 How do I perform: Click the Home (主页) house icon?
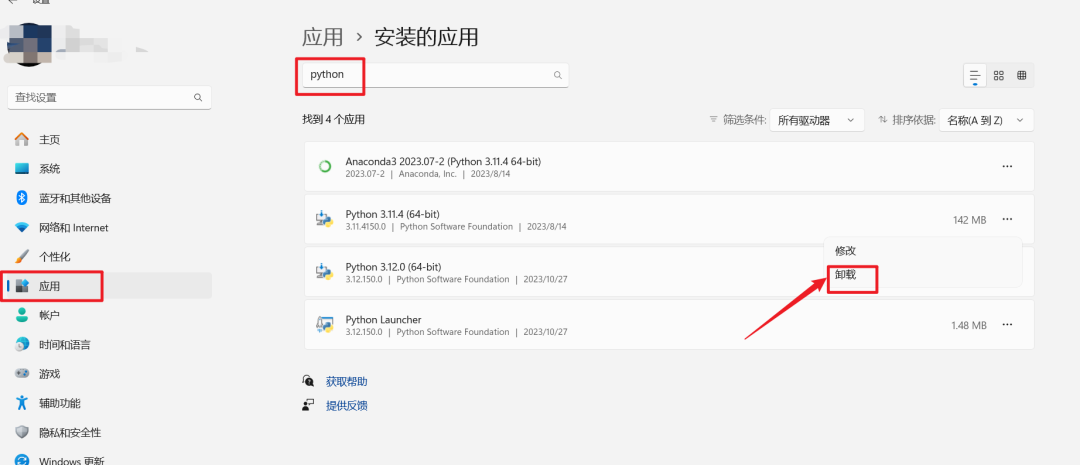coord(22,140)
